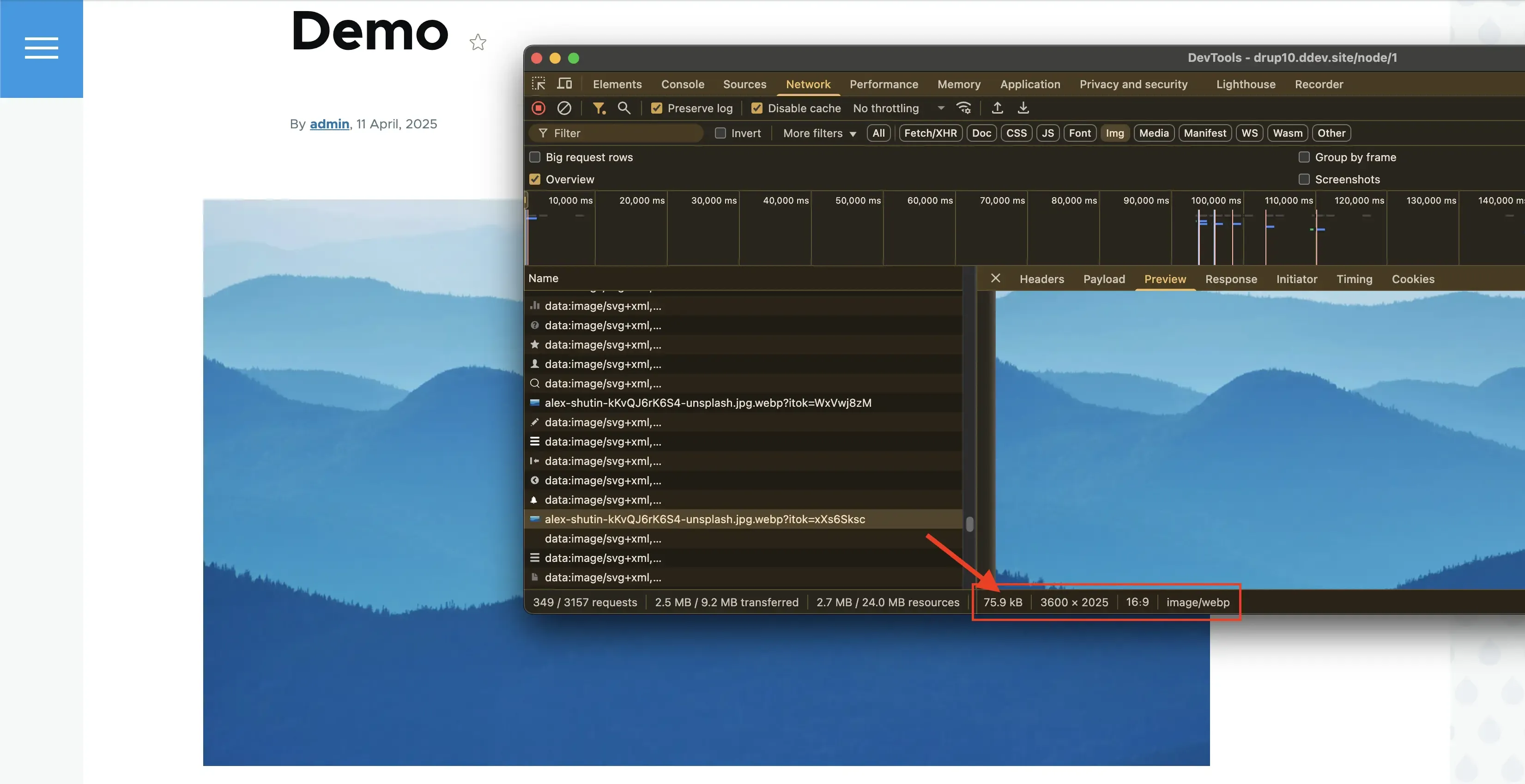Activate the inspect element cursor

click(x=539, y=84)
